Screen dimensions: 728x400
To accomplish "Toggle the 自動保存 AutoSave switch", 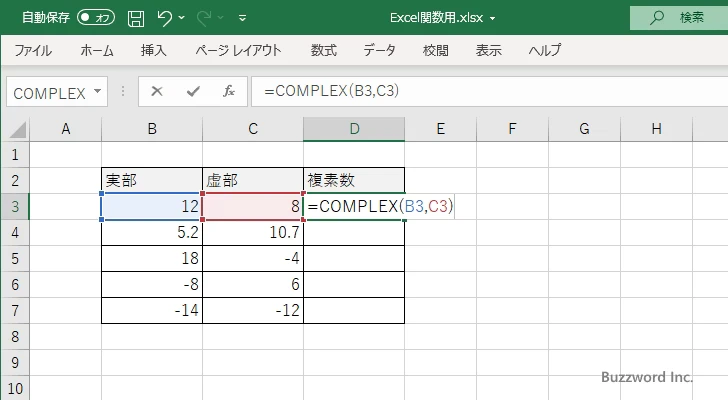I will click(x=96, y=18).
